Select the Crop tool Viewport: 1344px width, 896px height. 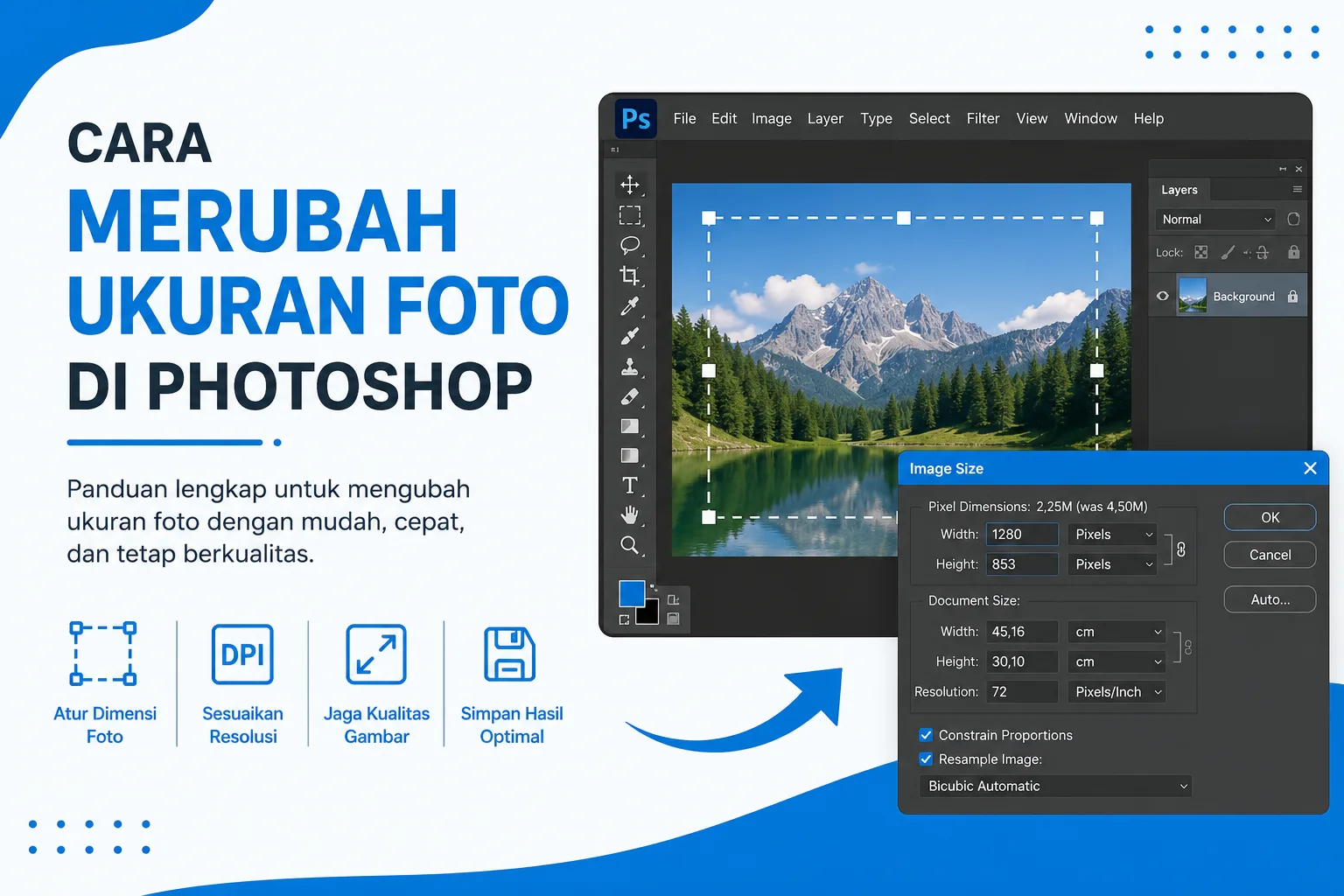pyautogui.click(x=630, y=276)
